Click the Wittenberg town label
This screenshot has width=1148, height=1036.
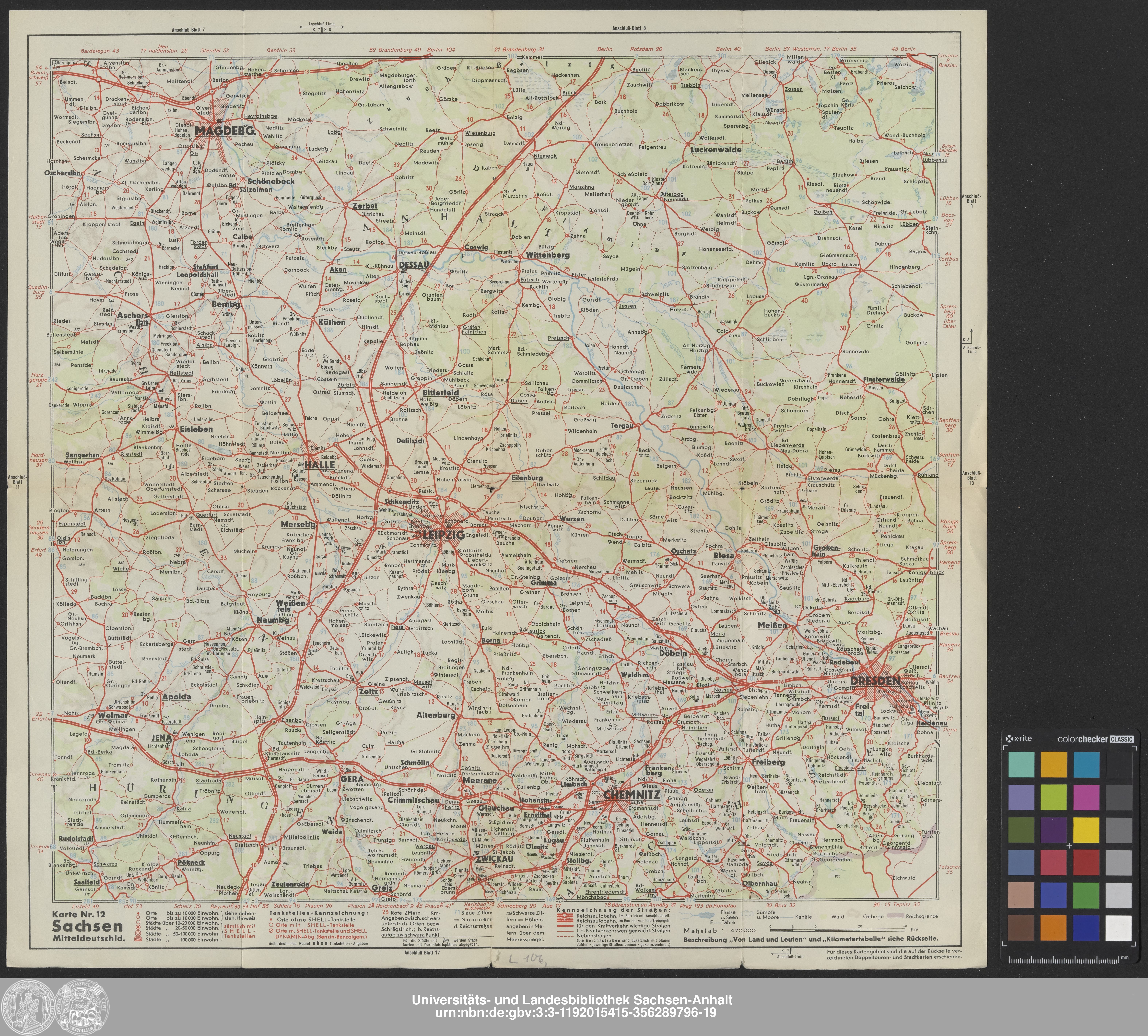548,255
